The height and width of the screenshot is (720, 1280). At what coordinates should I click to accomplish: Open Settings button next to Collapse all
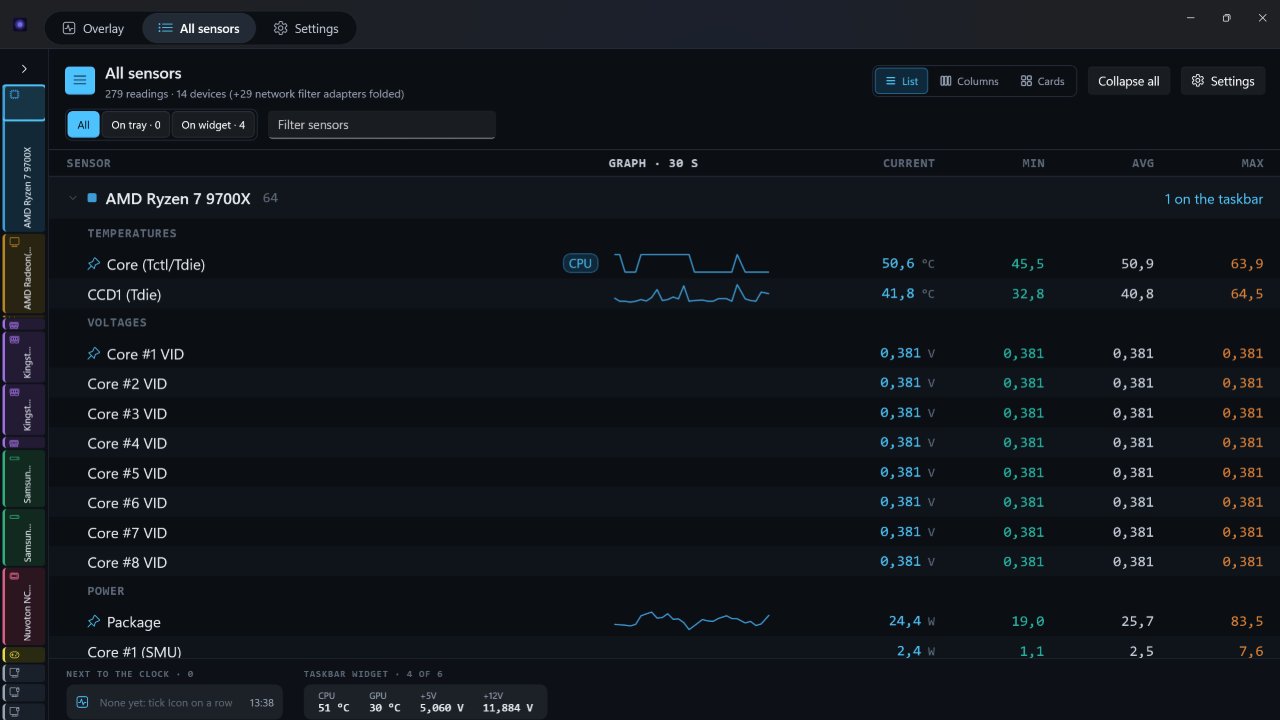[x=1223, y=81]
